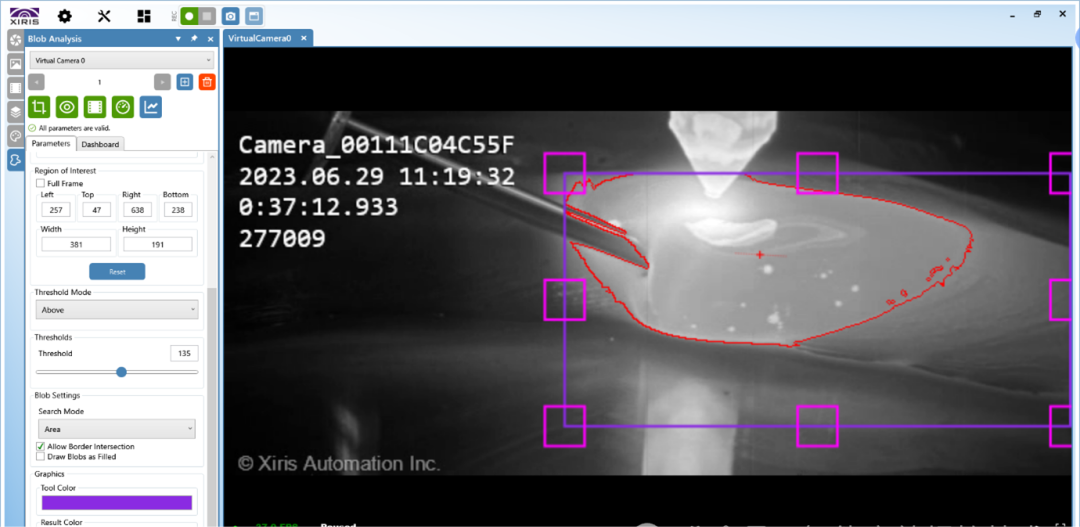Take a snapshot with the camera icon

coord(231,16)
